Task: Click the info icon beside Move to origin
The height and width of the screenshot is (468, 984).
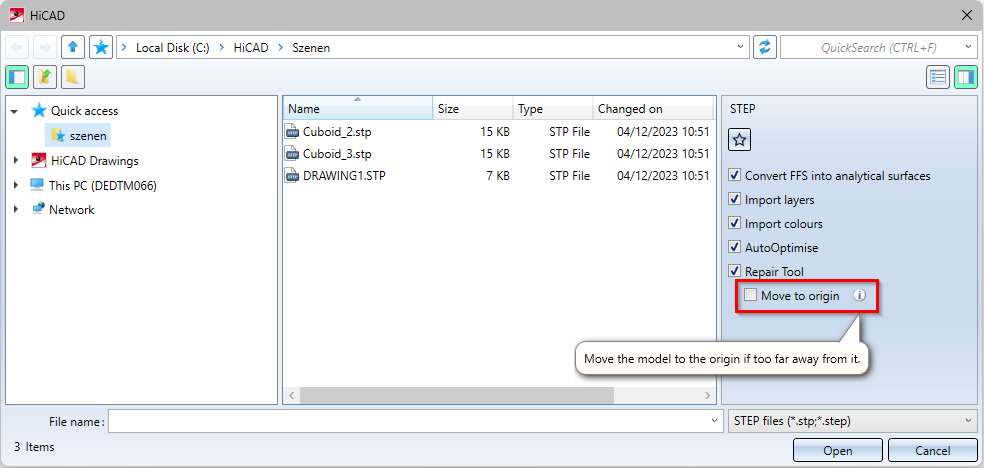Action: tap(860, 295)
